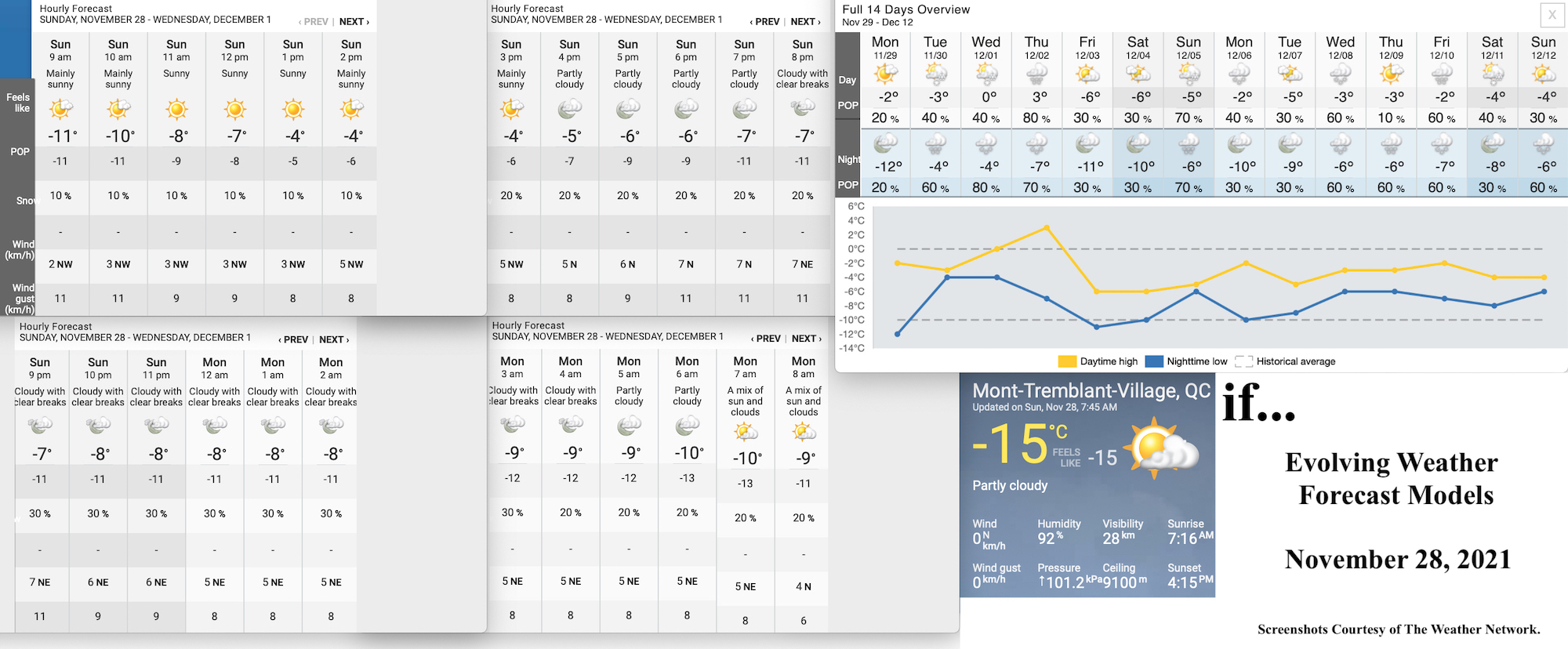Click the Mon 11/29 nighttime low chart point

tap(898, 334)
